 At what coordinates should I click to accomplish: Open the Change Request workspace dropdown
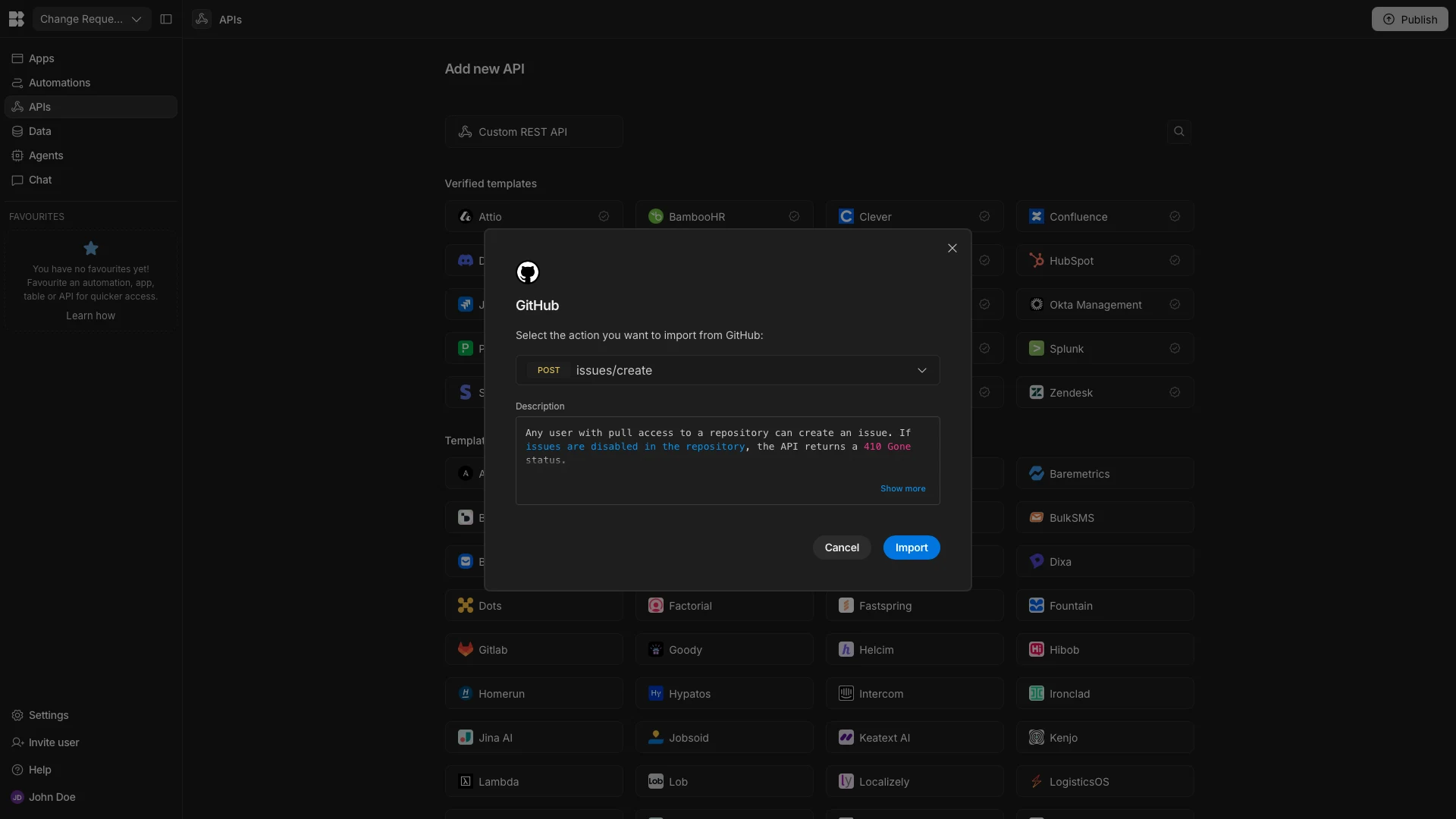point(90,19)
